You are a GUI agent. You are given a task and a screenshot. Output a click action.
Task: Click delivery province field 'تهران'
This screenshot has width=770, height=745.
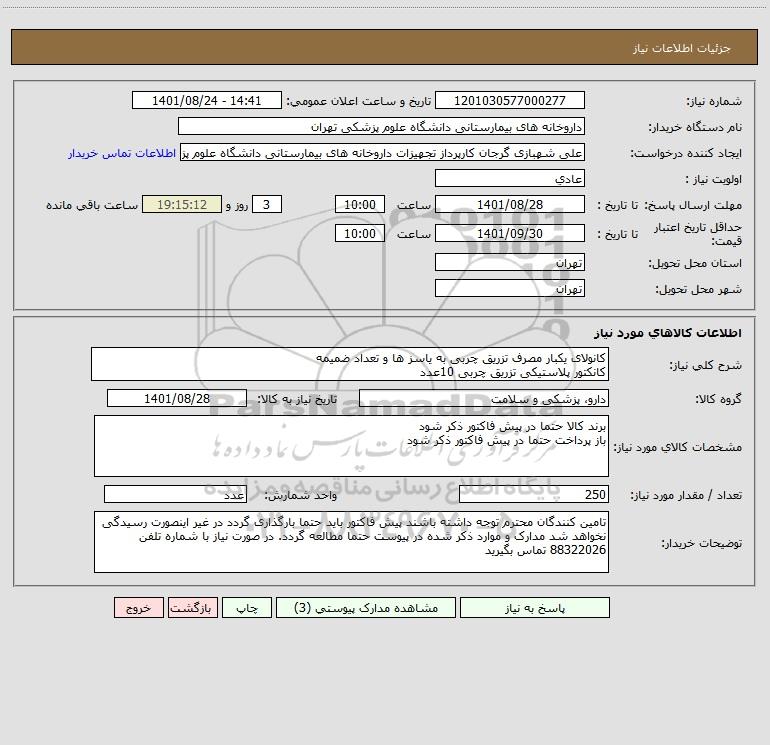click(x=510, y=263)
